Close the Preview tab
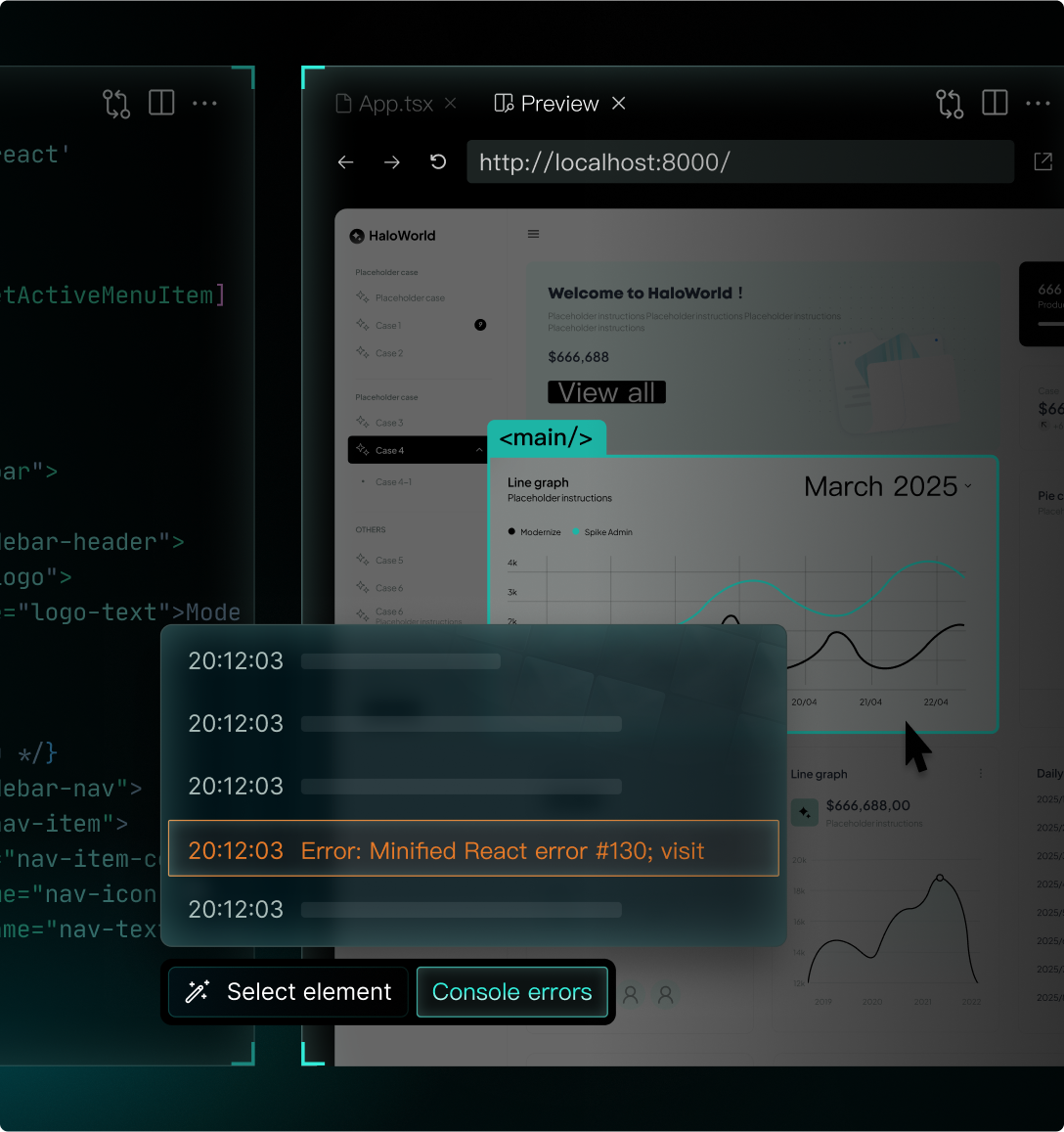Image resolution: width=1064 pixels, height=1132 pixels. click(619, 104)
